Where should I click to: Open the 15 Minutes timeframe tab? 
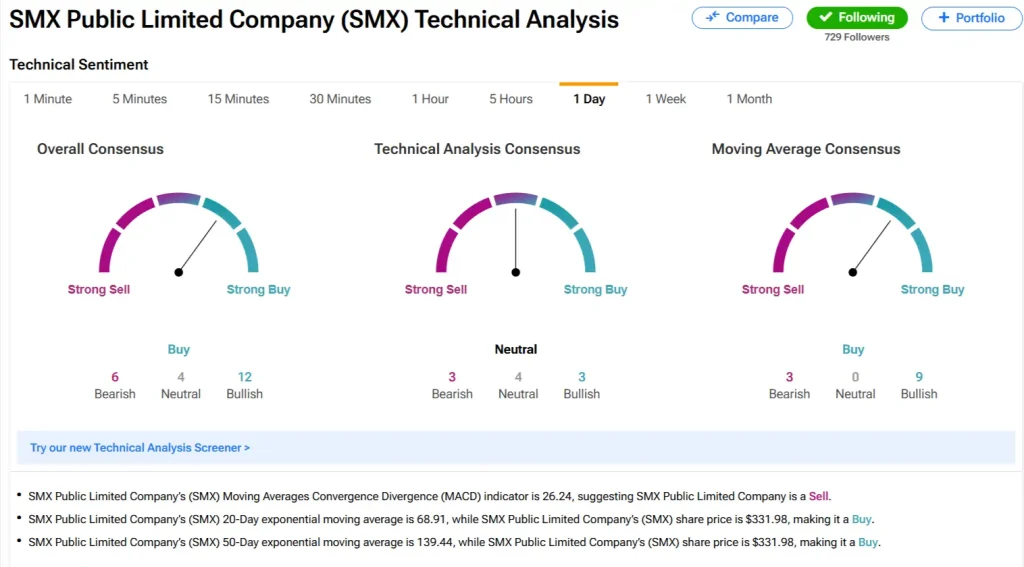tap(238, 99)
